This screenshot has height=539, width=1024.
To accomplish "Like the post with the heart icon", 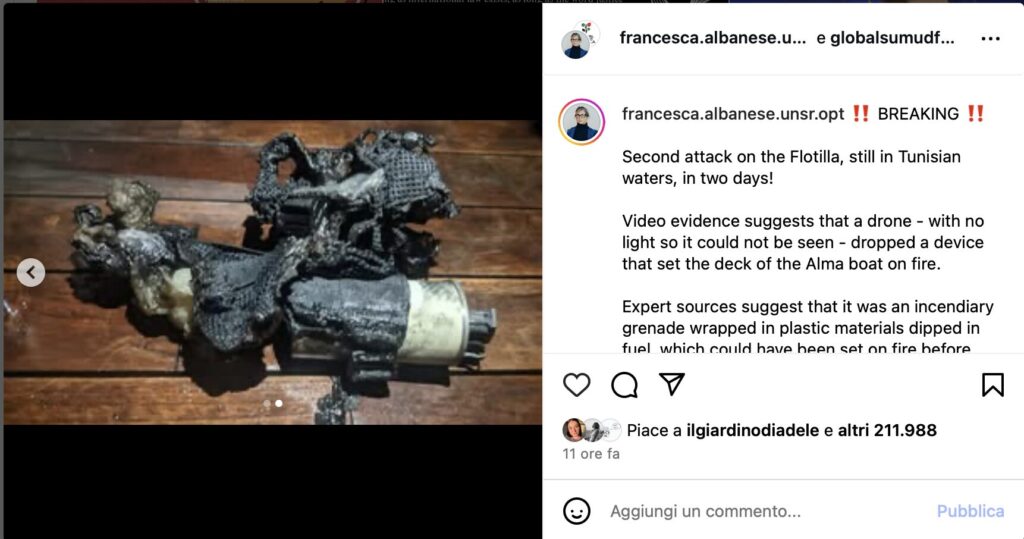I will pos(577,385).
